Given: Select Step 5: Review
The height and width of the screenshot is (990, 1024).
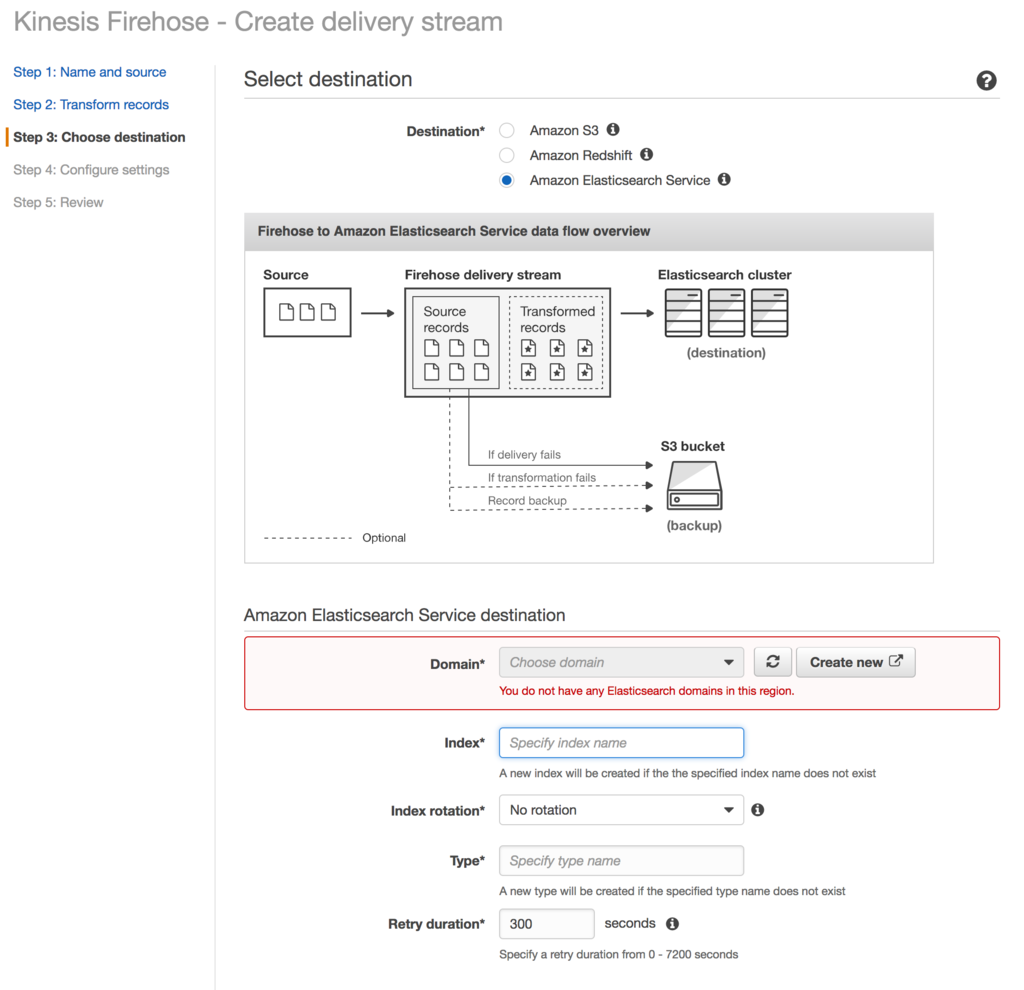Looking at the screenshot, I should pos(58,202).
